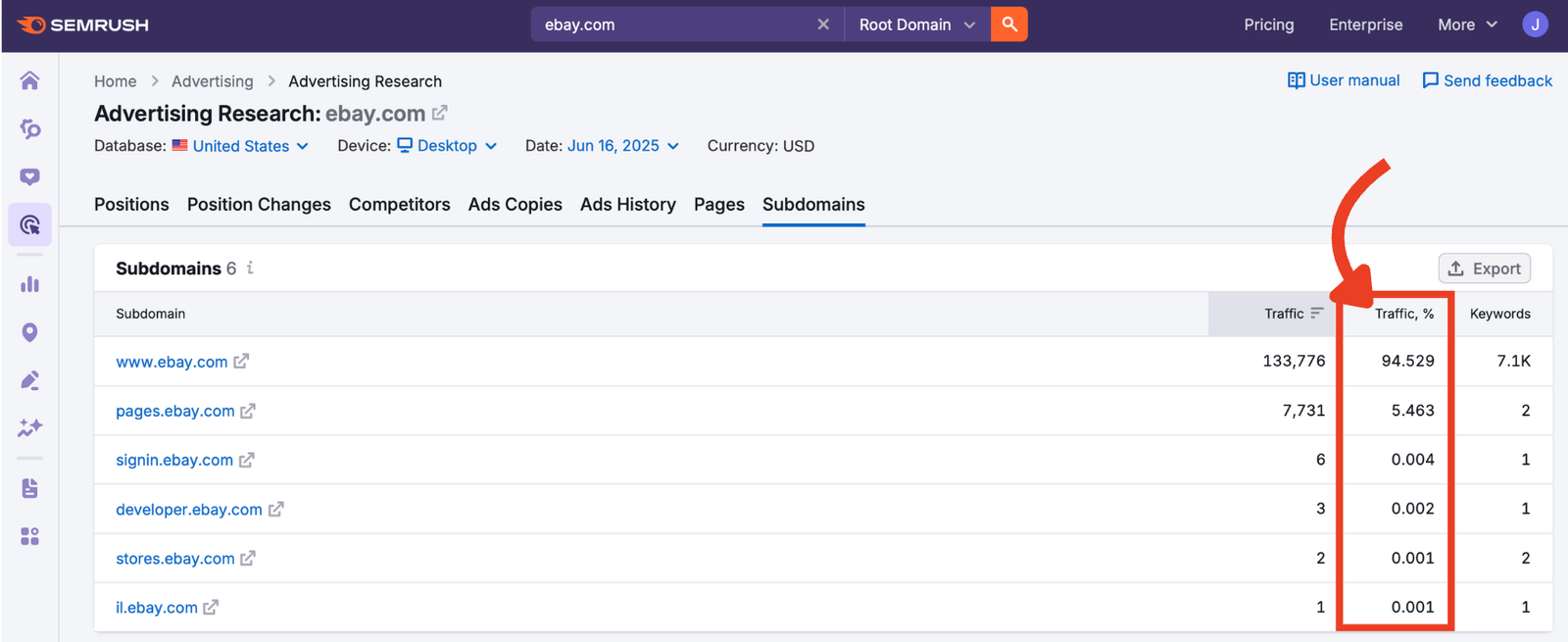Switch to the Ads History tab
1568x642 pixels.
627,205
